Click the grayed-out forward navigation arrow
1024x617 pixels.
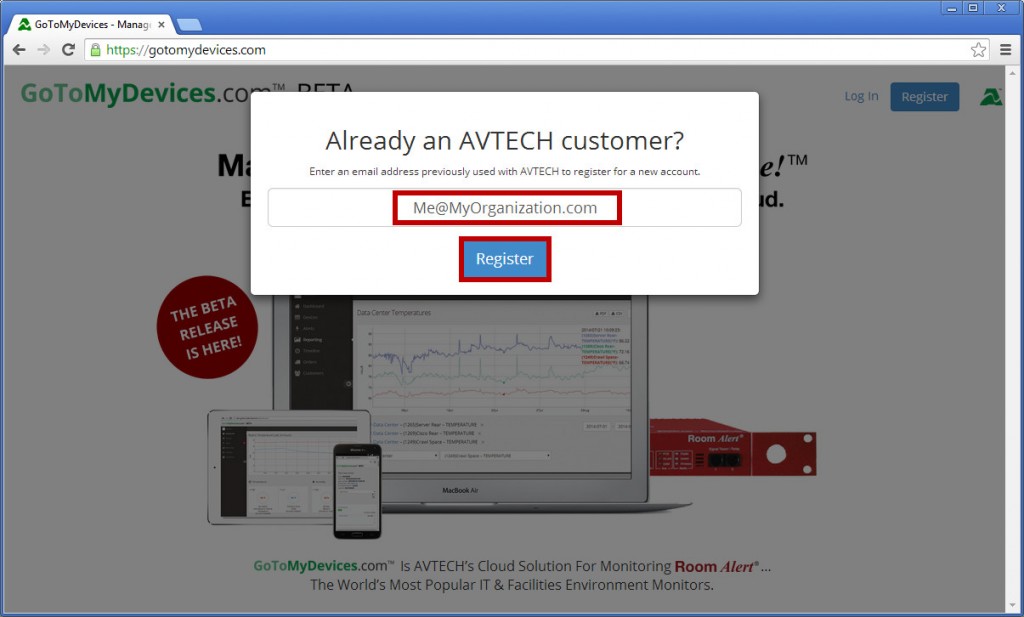[42, 49]
